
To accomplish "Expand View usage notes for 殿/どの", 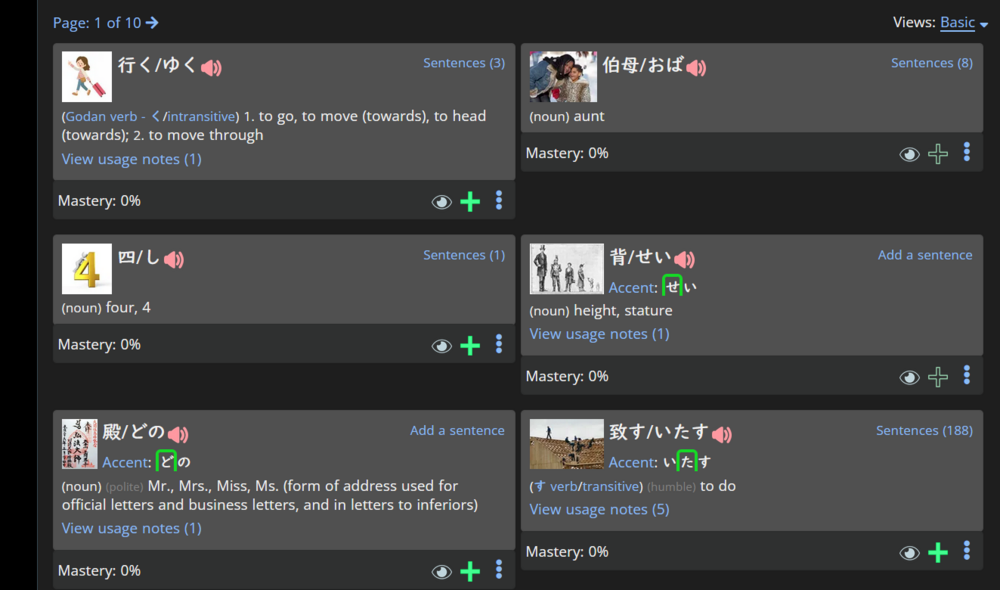I will tap(131, 529).
